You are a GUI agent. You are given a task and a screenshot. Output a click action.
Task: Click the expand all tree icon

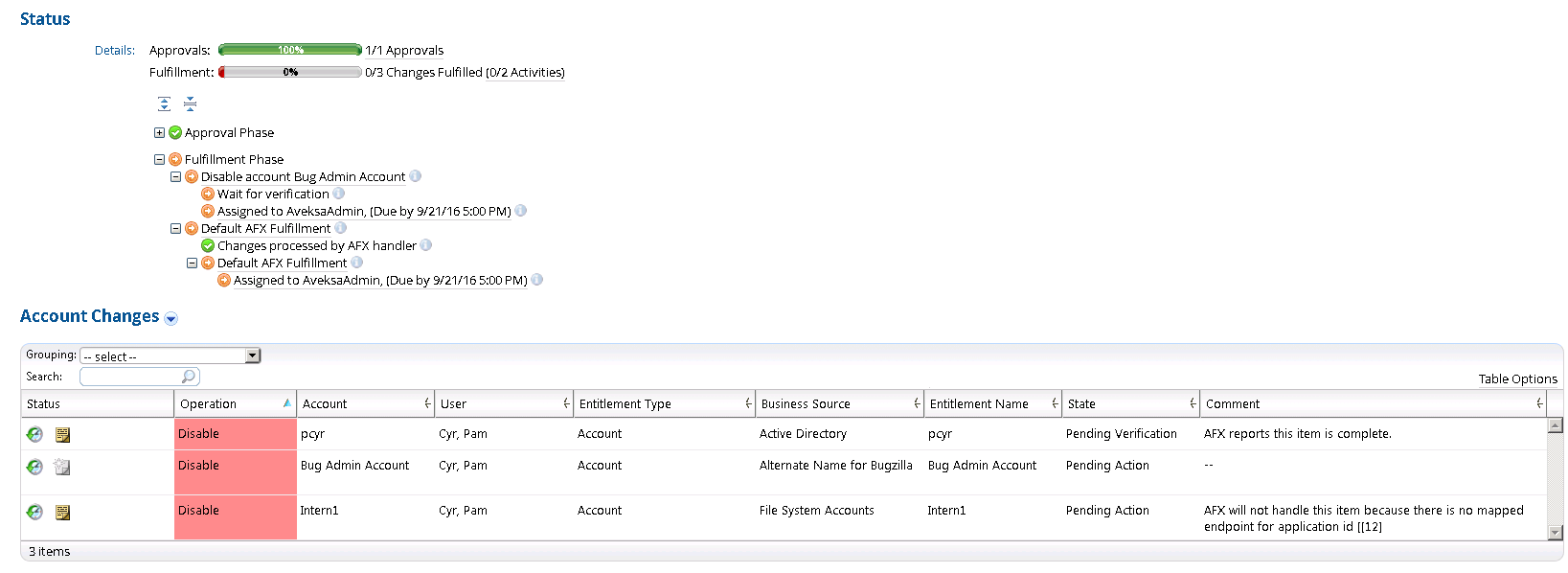pyautogui.click(x=164, y=103)
